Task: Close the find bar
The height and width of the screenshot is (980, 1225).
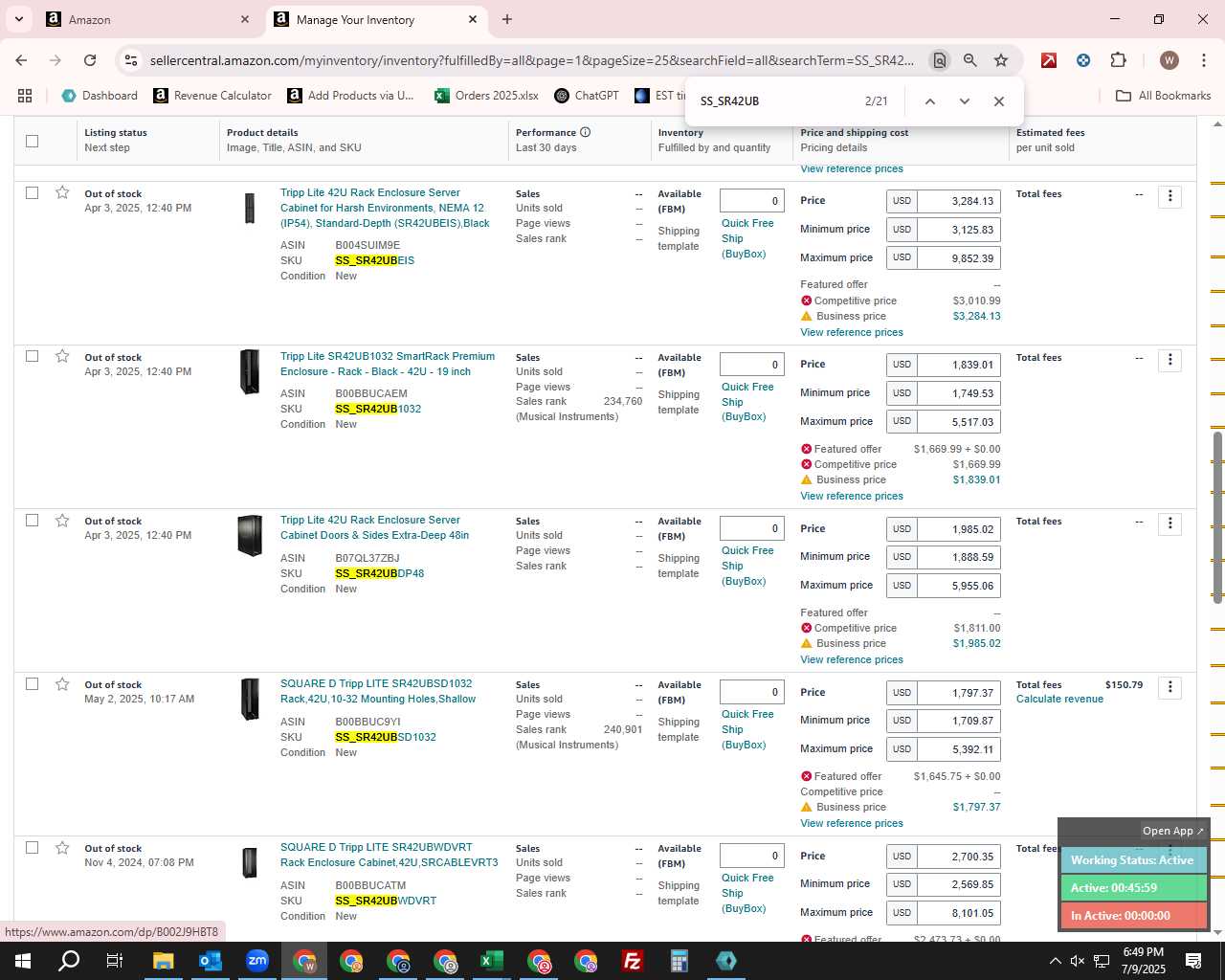Action: [x=998, y=101]
